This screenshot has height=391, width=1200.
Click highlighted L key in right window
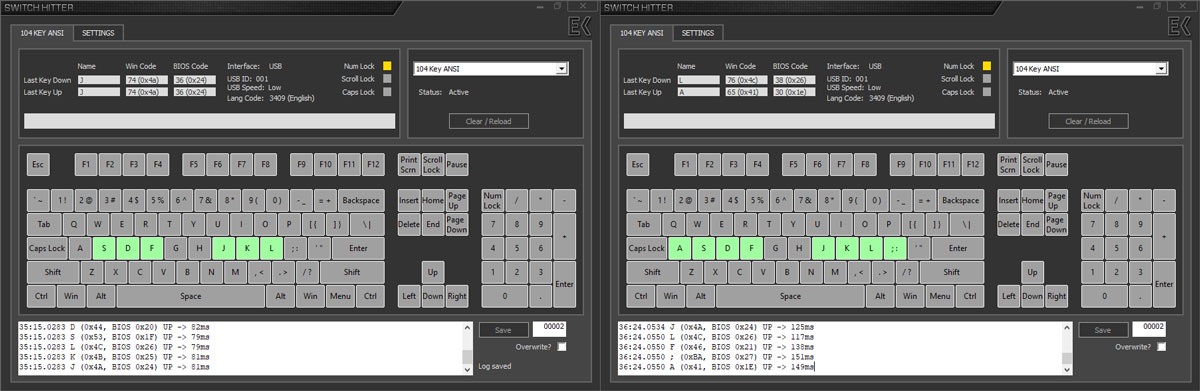point(872,248)
